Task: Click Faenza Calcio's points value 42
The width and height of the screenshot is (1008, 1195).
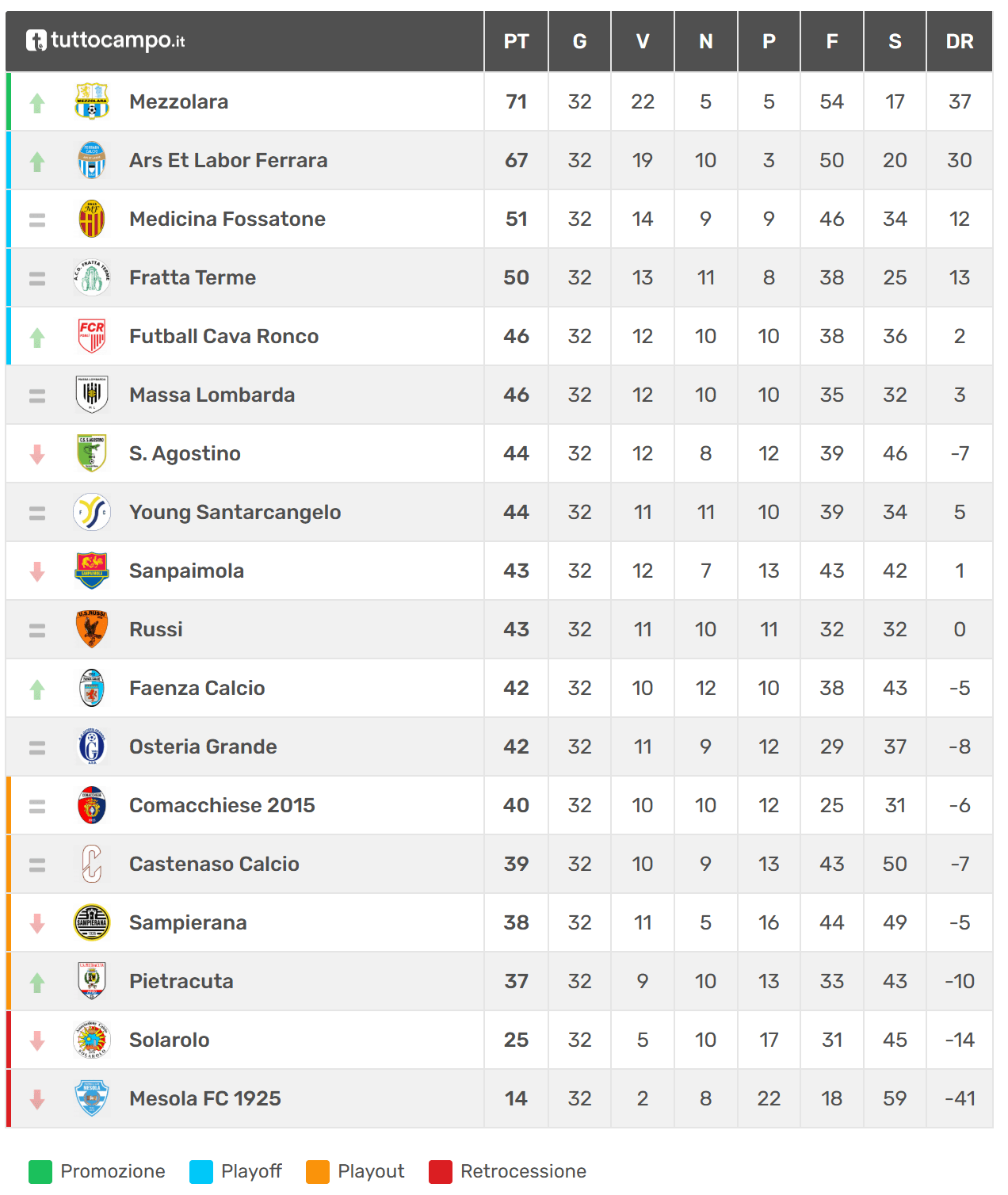Action: (x=516, y=688)
